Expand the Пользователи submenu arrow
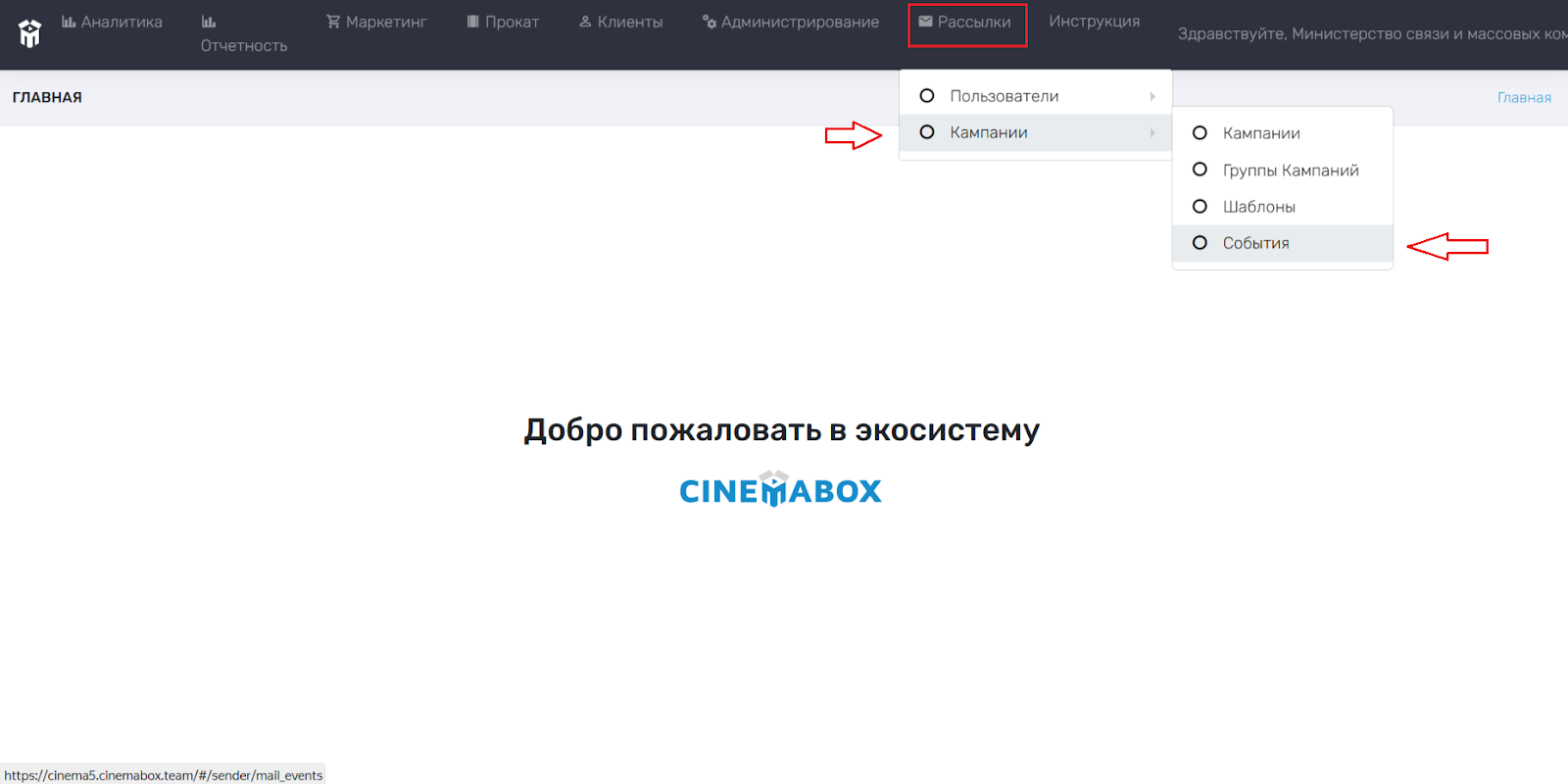Image resolution: width=1568 pixels, height=784 pixels. (1152, 96)
